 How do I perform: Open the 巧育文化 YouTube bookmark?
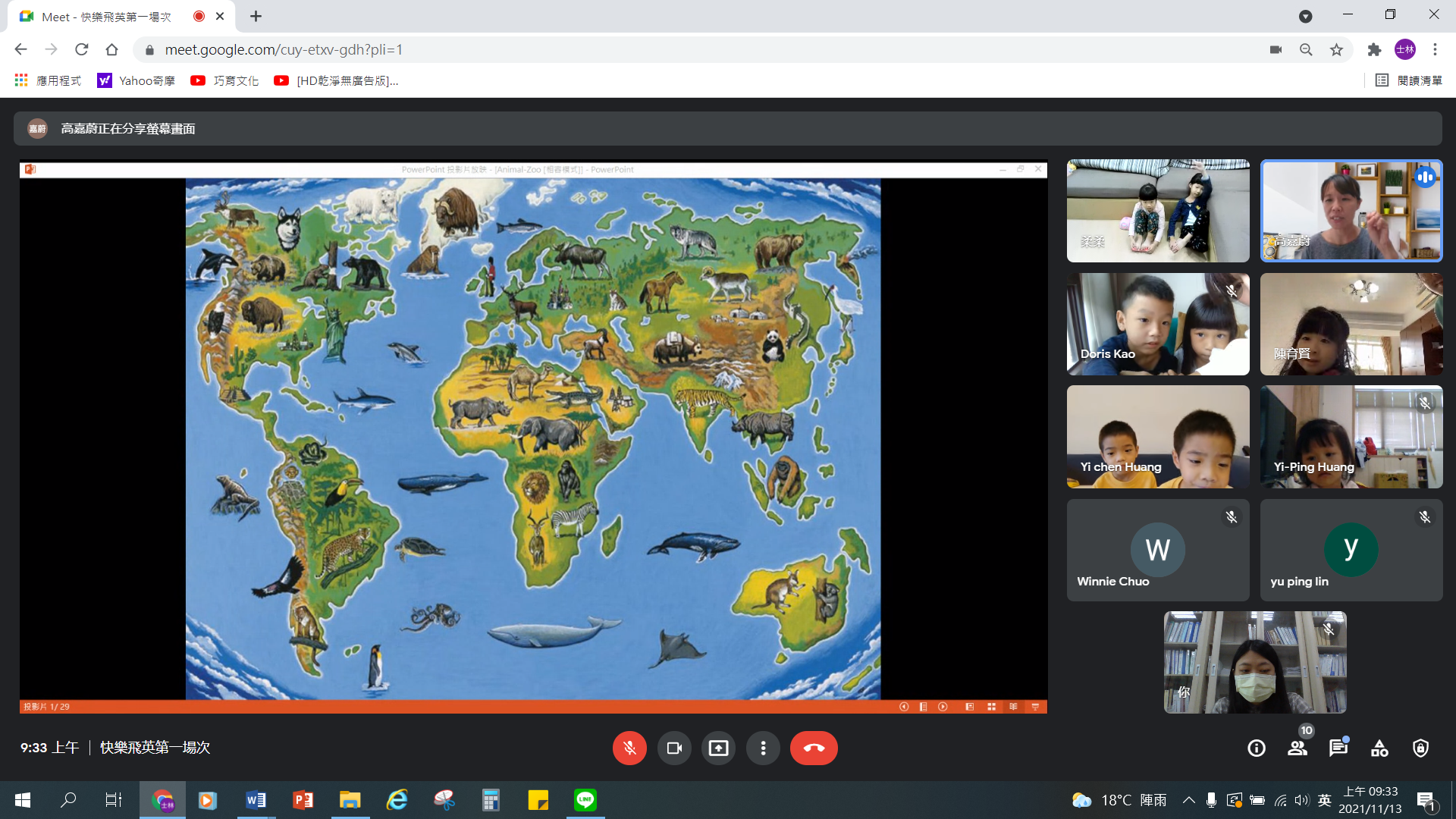[224, 80]
